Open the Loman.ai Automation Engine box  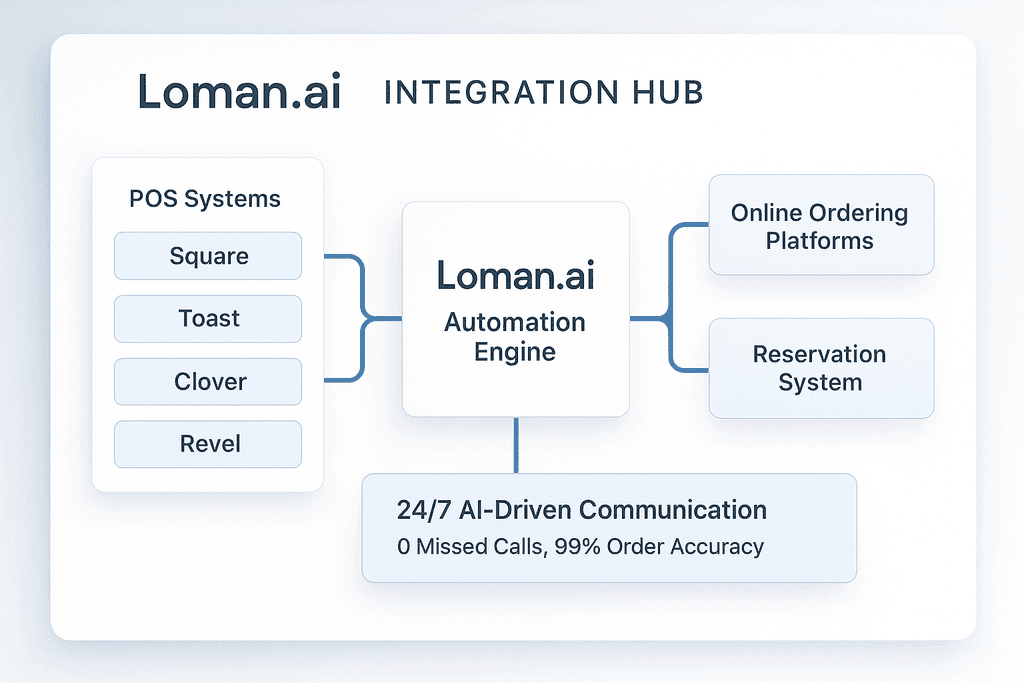click(515, 309)
